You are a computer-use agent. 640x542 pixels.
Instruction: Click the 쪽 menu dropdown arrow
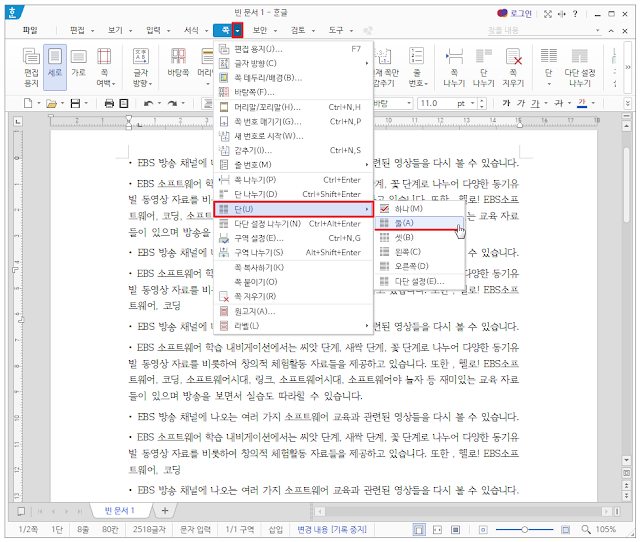238,30
